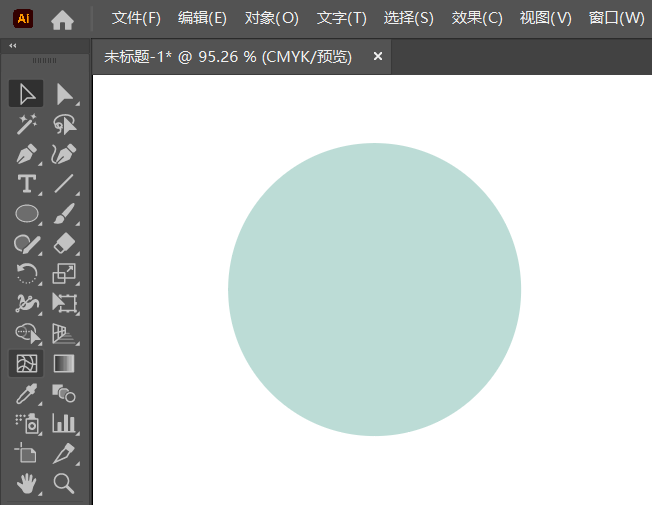Click the teal circle on the canvas

(x=374, y=290)
